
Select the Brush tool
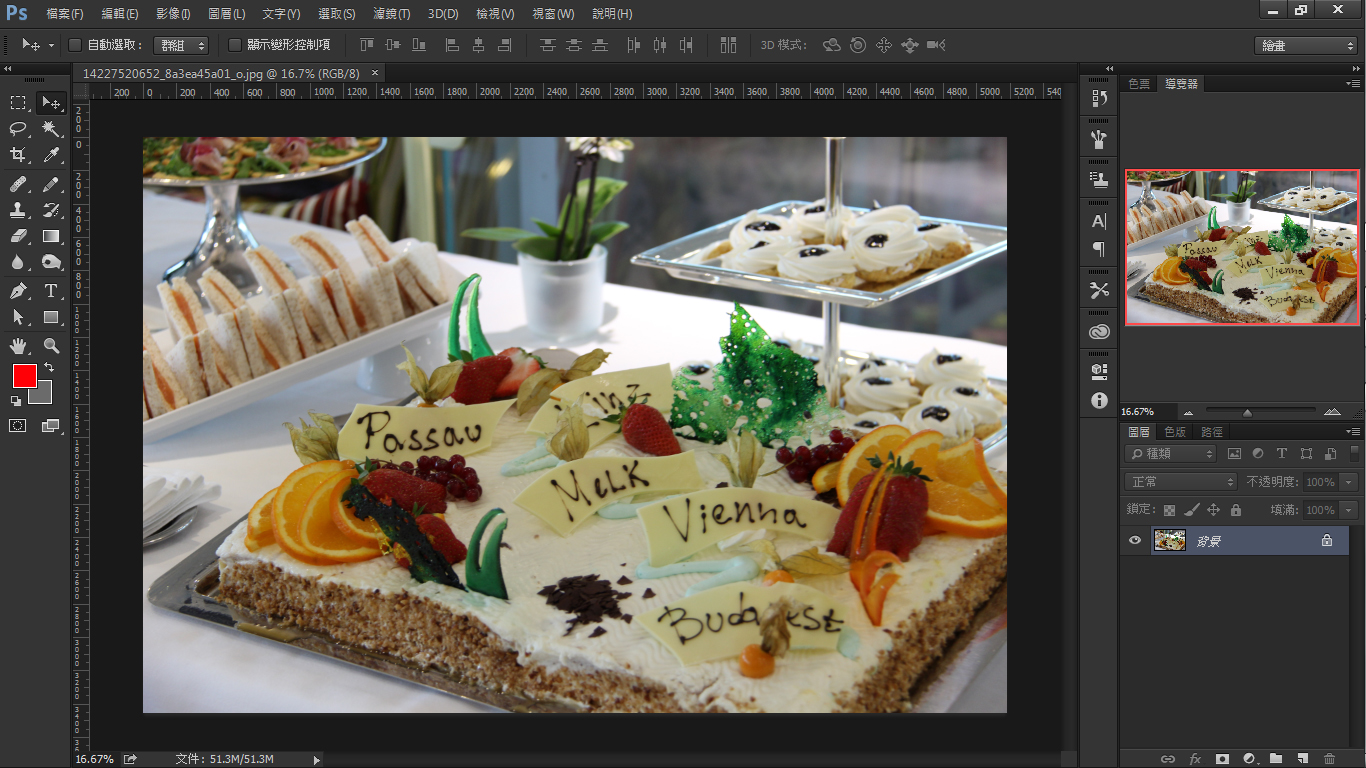(x=51, y=184)
